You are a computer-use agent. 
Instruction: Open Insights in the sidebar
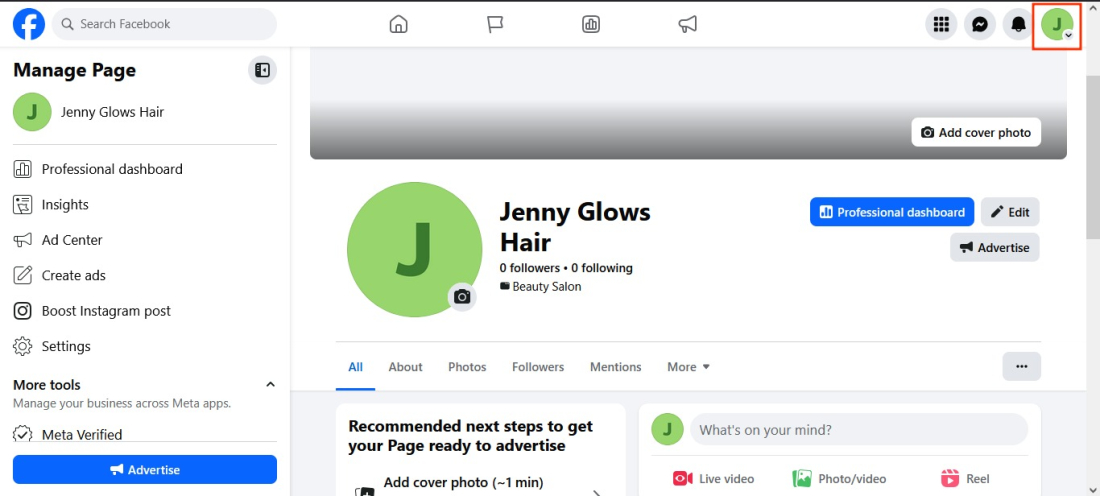[65, 205]
